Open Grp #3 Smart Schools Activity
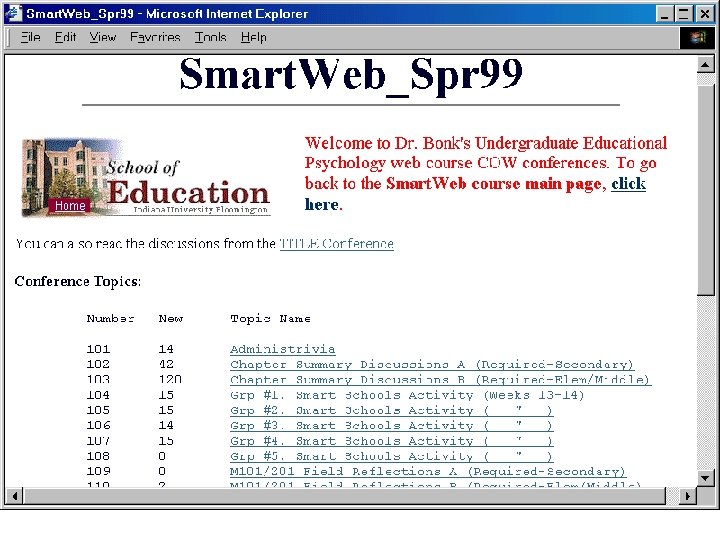720x540 pixels. [391, 426]
